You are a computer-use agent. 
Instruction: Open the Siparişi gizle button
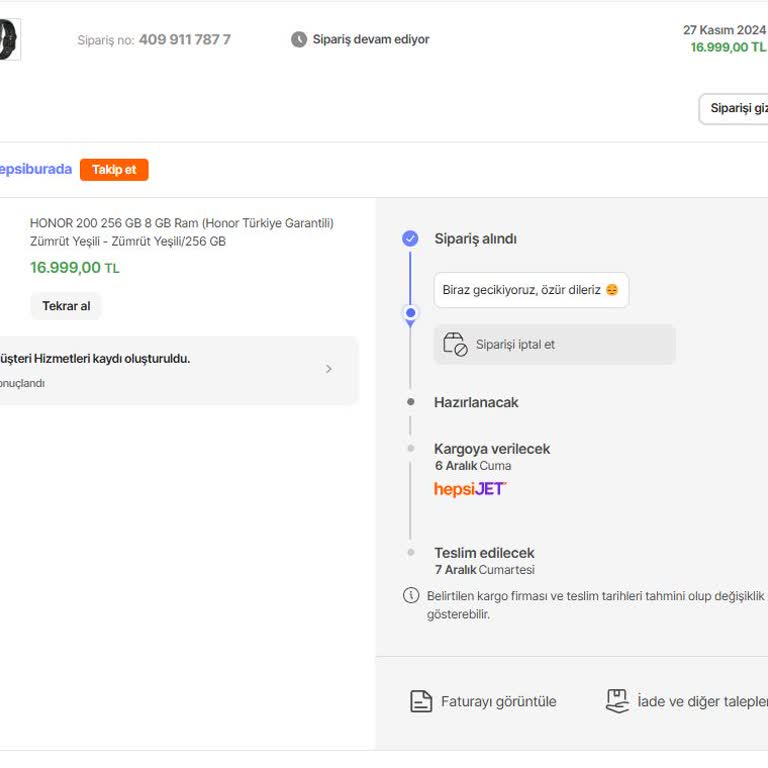point(733,109)
